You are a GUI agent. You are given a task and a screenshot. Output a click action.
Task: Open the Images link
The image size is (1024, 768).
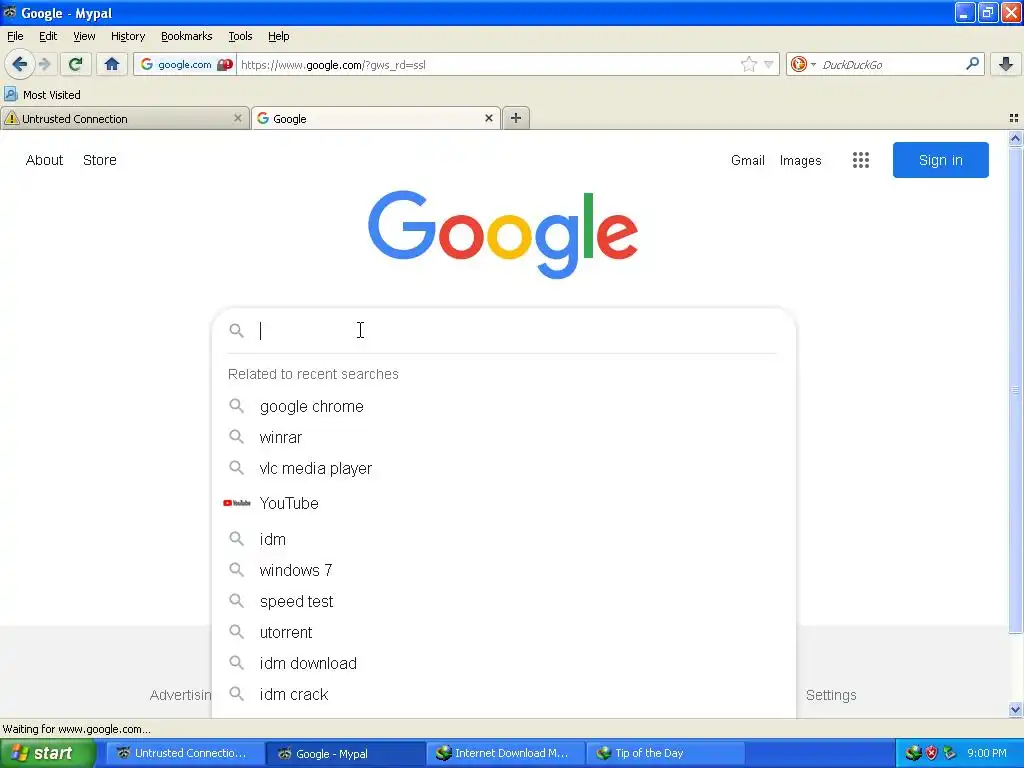800,160
